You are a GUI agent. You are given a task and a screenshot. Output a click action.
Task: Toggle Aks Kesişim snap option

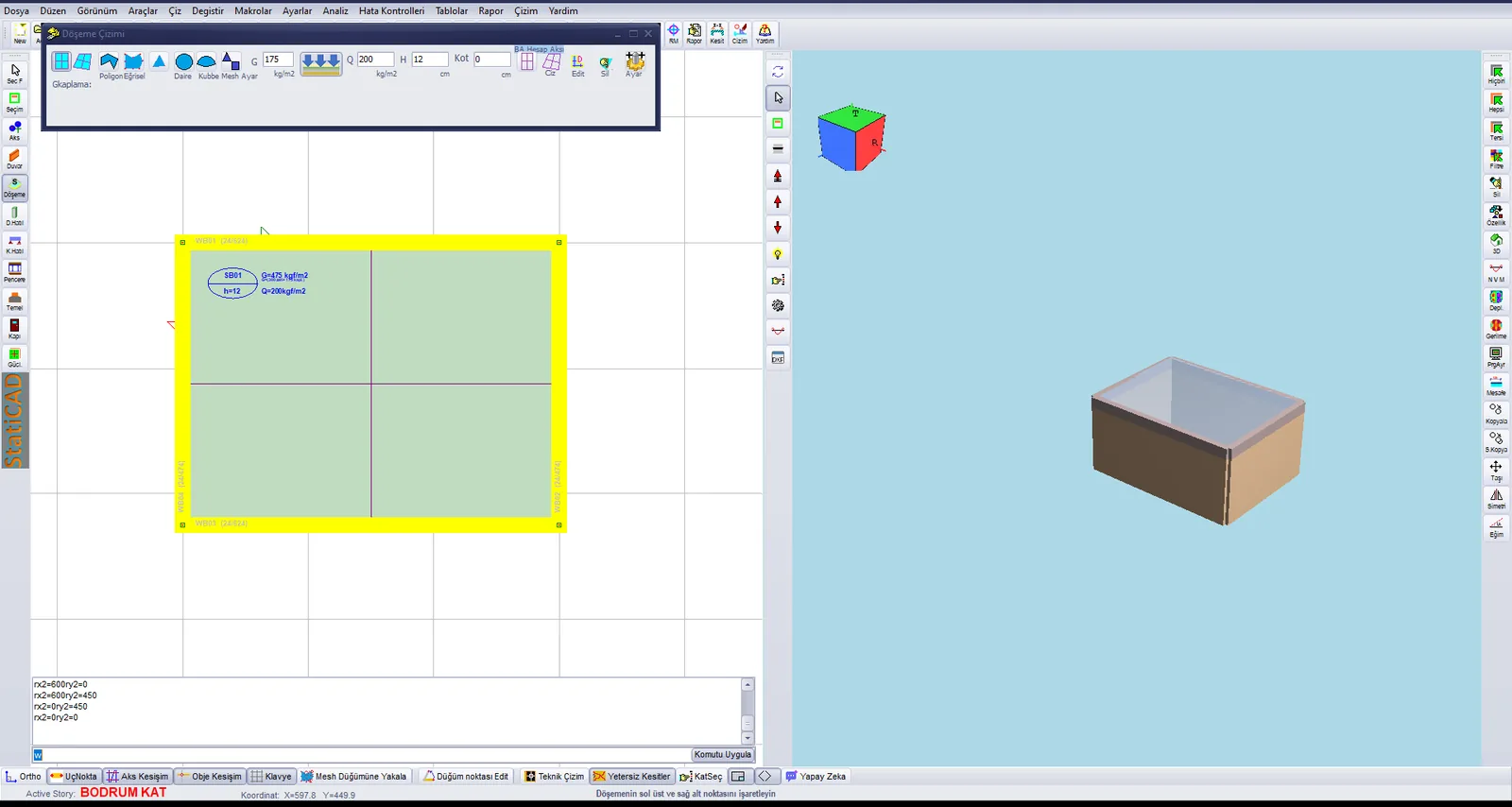(137, 777)
